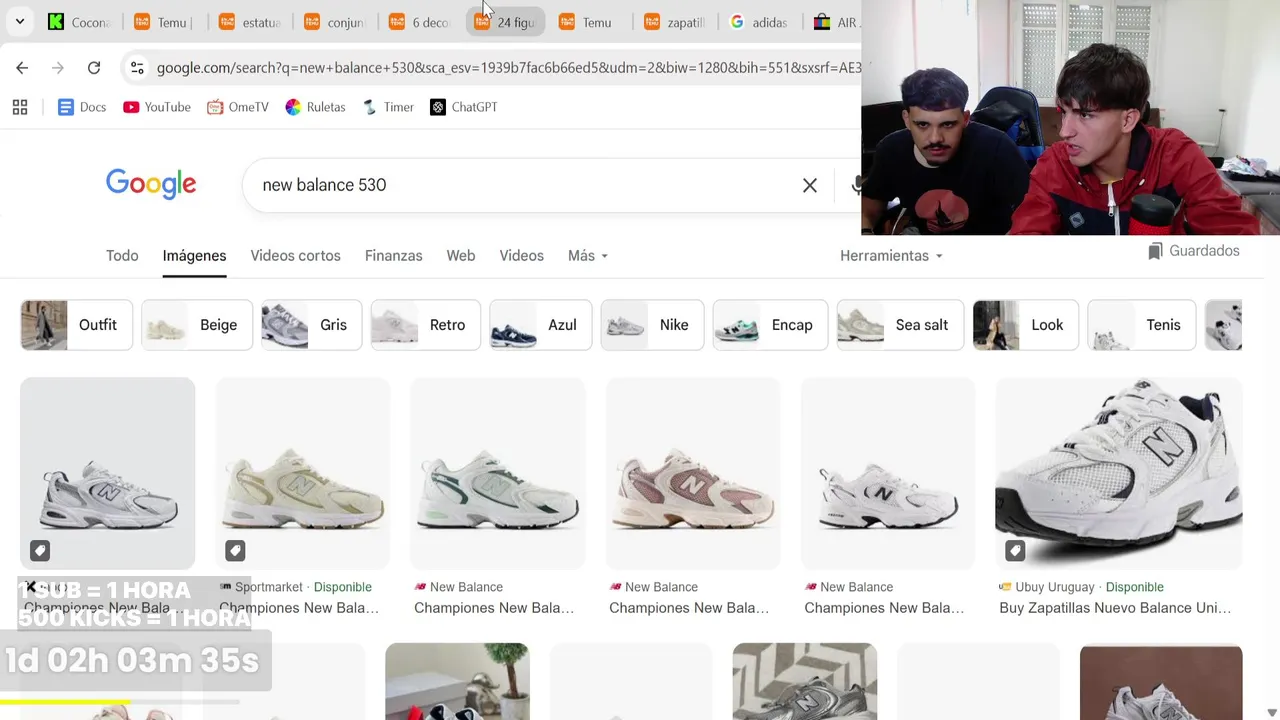Open the apps grid bookmark icon
This screenshot has width=1280, height=720.
[x=20, y=107]
